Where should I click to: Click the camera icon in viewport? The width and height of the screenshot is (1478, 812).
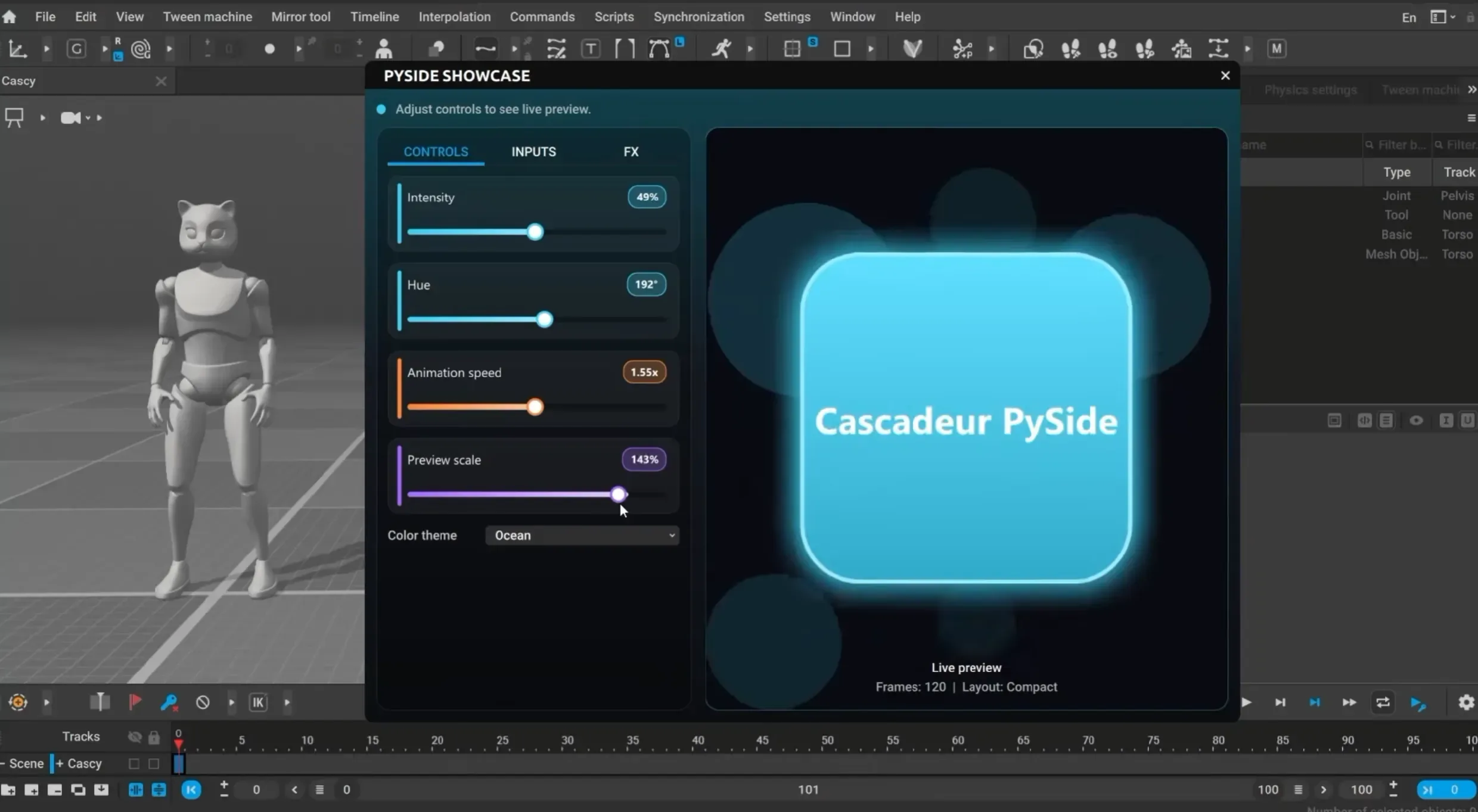pyautogui.click(x=71, y=118)
